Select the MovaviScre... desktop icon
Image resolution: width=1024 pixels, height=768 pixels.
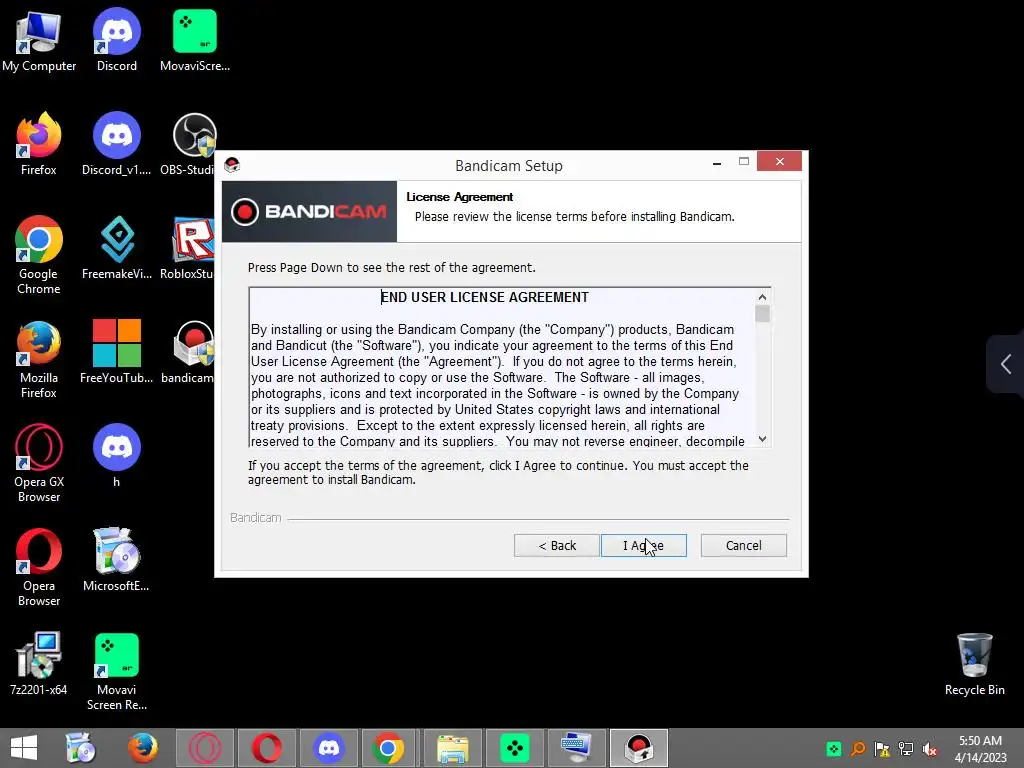[195, 40]
